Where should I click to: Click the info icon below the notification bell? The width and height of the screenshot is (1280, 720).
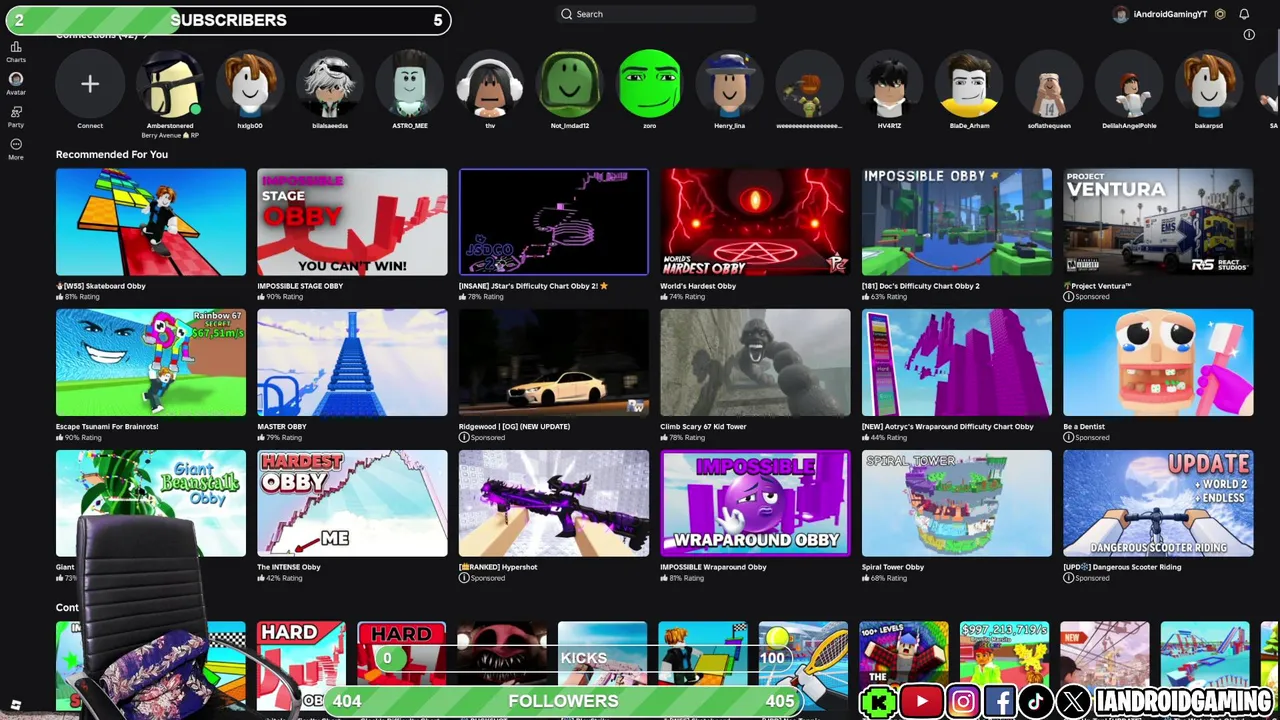tap(1249, 35)
